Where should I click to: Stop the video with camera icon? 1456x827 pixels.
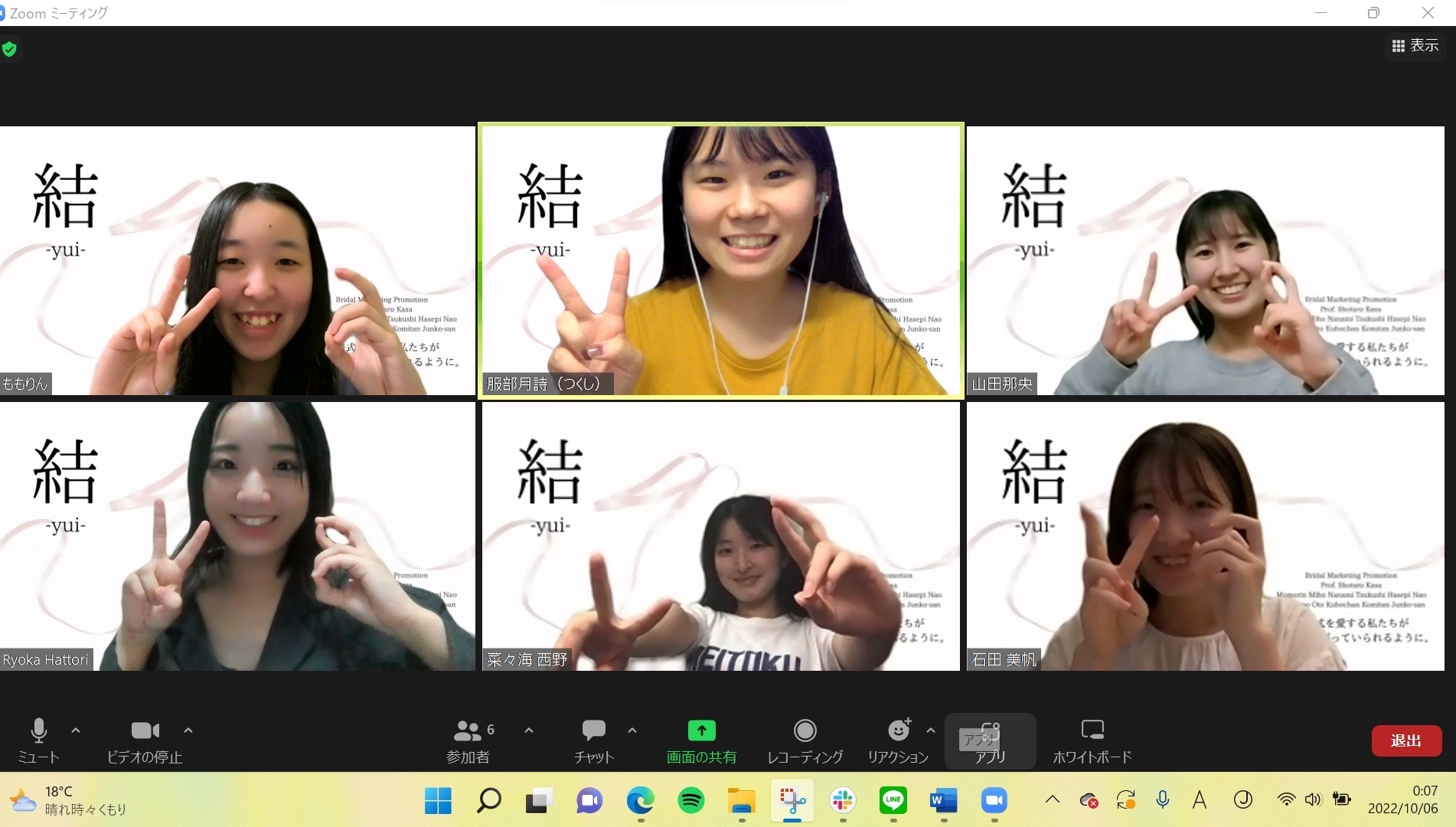coord(145,740)
